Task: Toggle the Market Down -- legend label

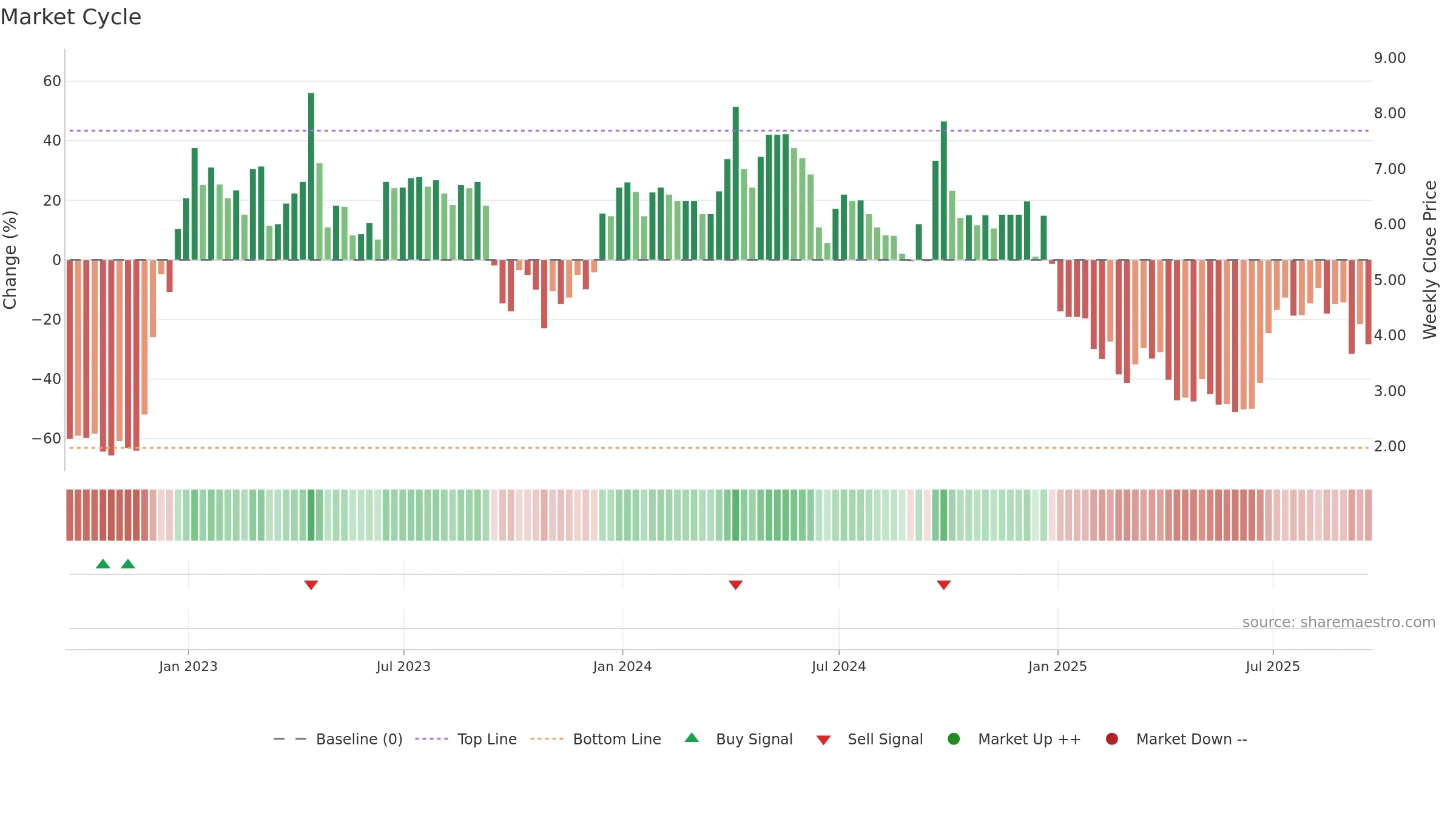Action: [1191, 739]
